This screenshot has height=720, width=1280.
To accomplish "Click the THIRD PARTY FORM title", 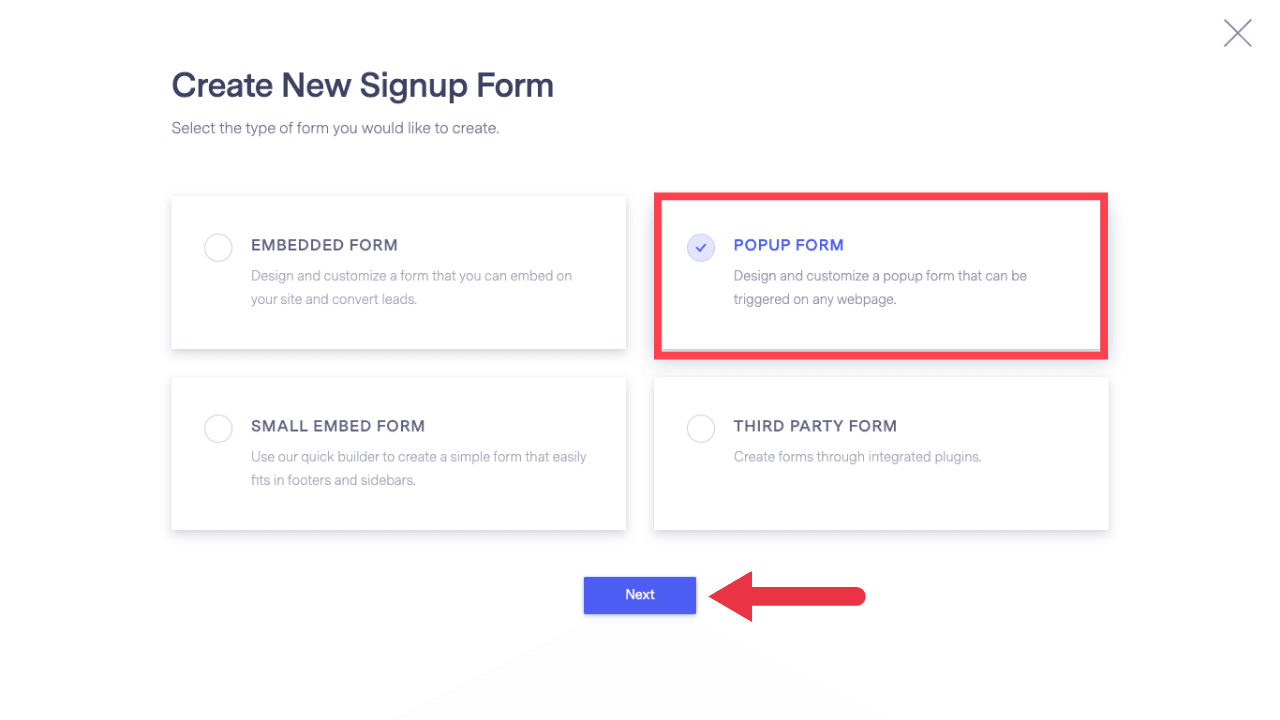I will (x=815, y=426).
